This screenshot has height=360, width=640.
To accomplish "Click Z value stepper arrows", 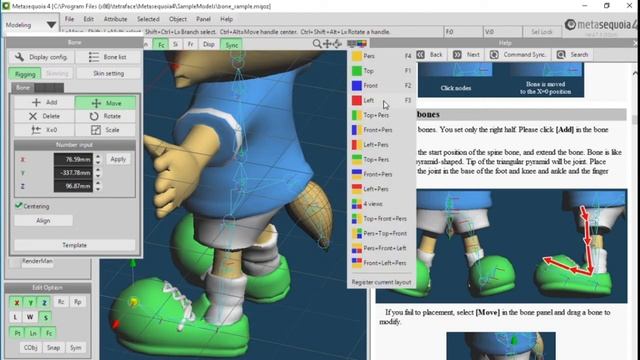I will tap(98, 186).
